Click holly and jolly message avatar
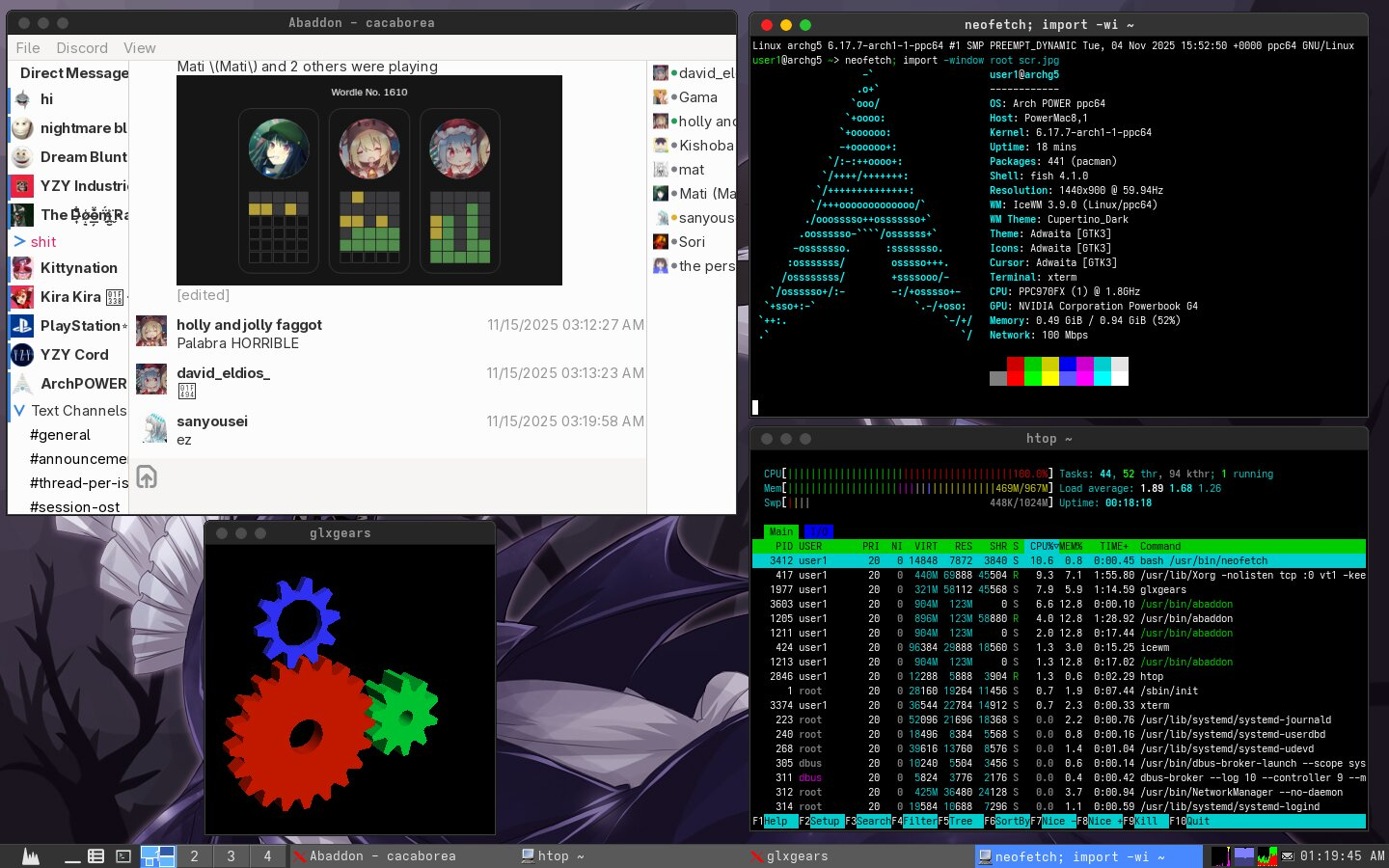This screenshot has width=1389, height=868. click(x=151, y=331)
